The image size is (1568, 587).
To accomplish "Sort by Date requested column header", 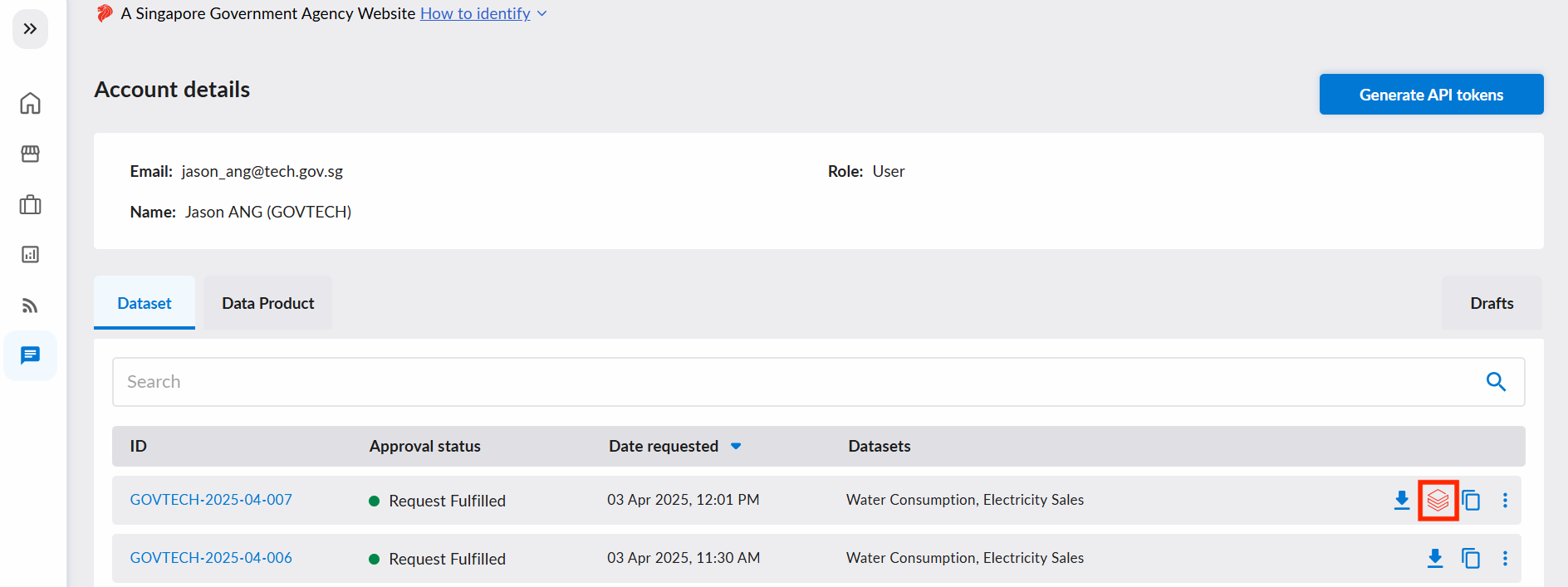I will (x=664, y=446).
